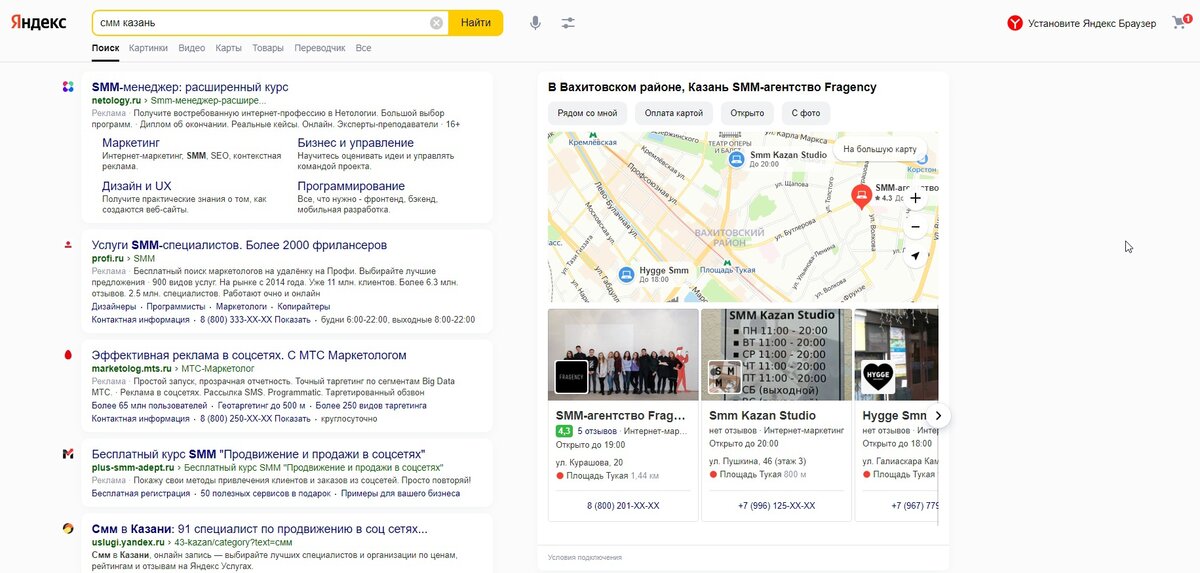Open Smm Kazan Studio hours photo thumbnail
Image resolution: width=1200 pixels, height=573 pixels.
tap(777, 354)
